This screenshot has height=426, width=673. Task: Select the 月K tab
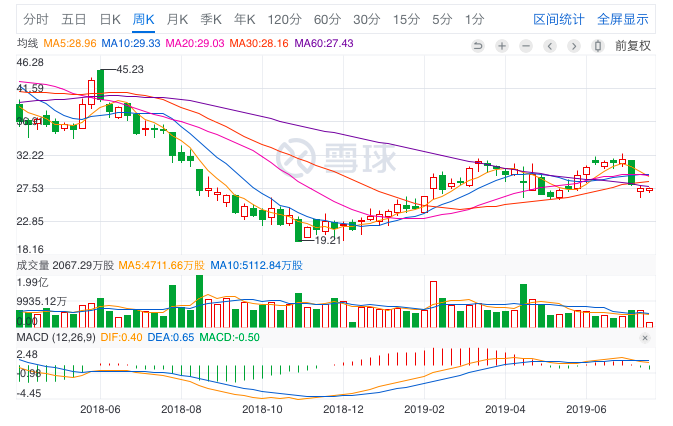click(x=177, y=20)
